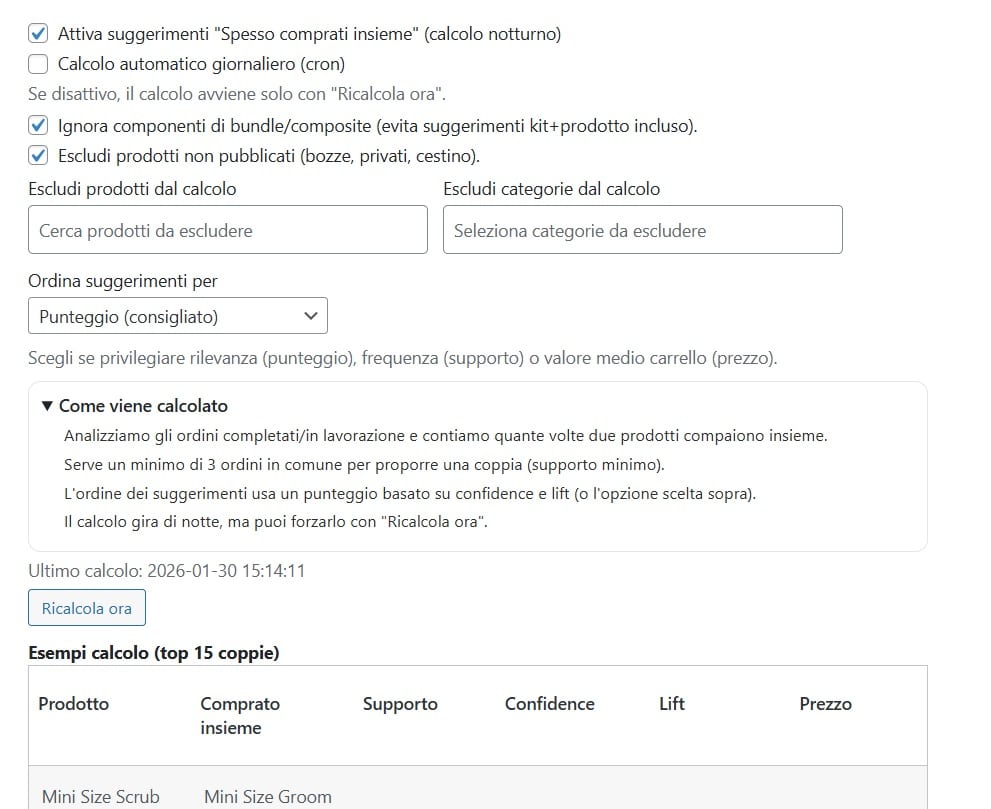Select the "Punteggio (consigliato)" combo box
The height and width of the screenshot is (809, 991).
(x=178, y=315)
